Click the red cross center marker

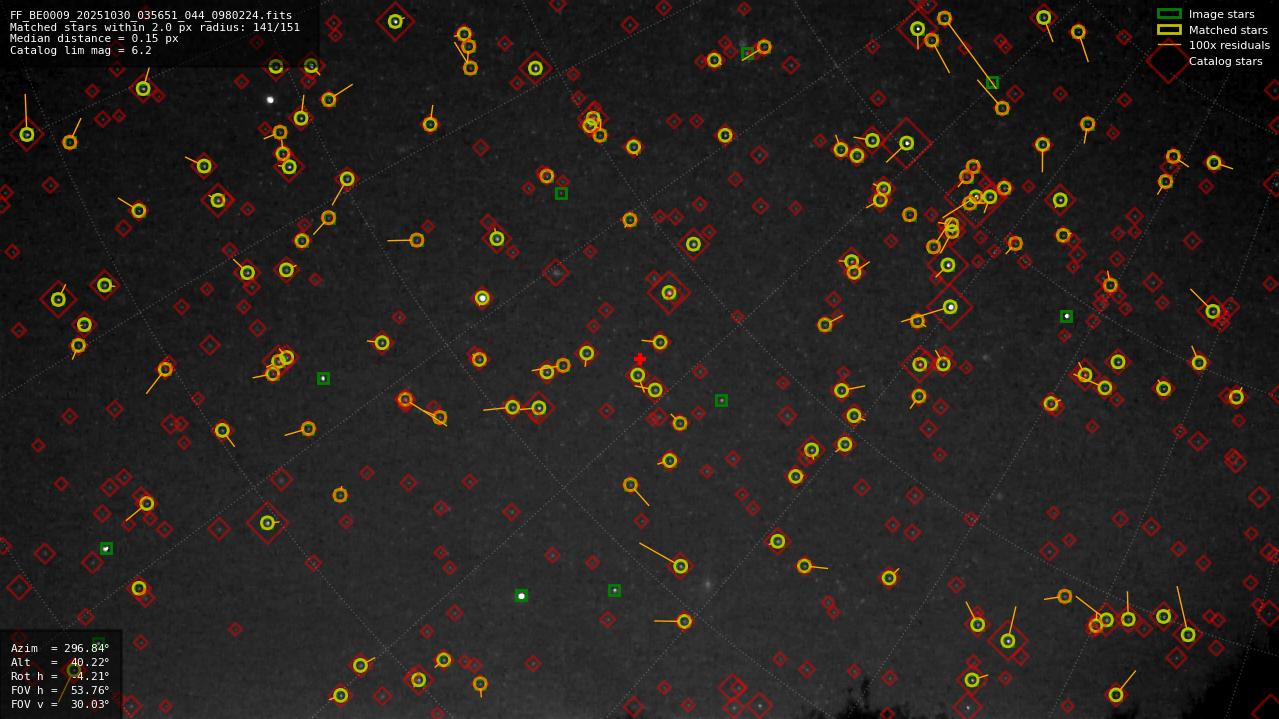[640, 359]
